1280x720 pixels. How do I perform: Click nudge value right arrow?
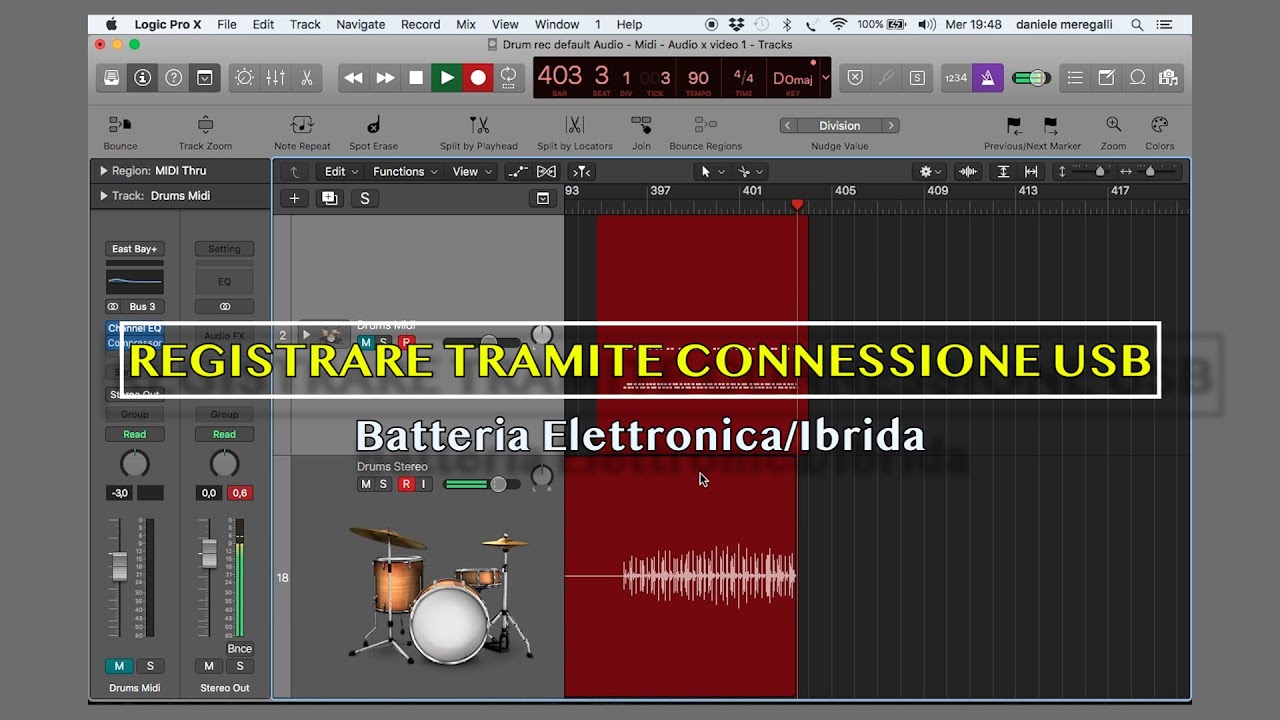[x=890, y=125]
